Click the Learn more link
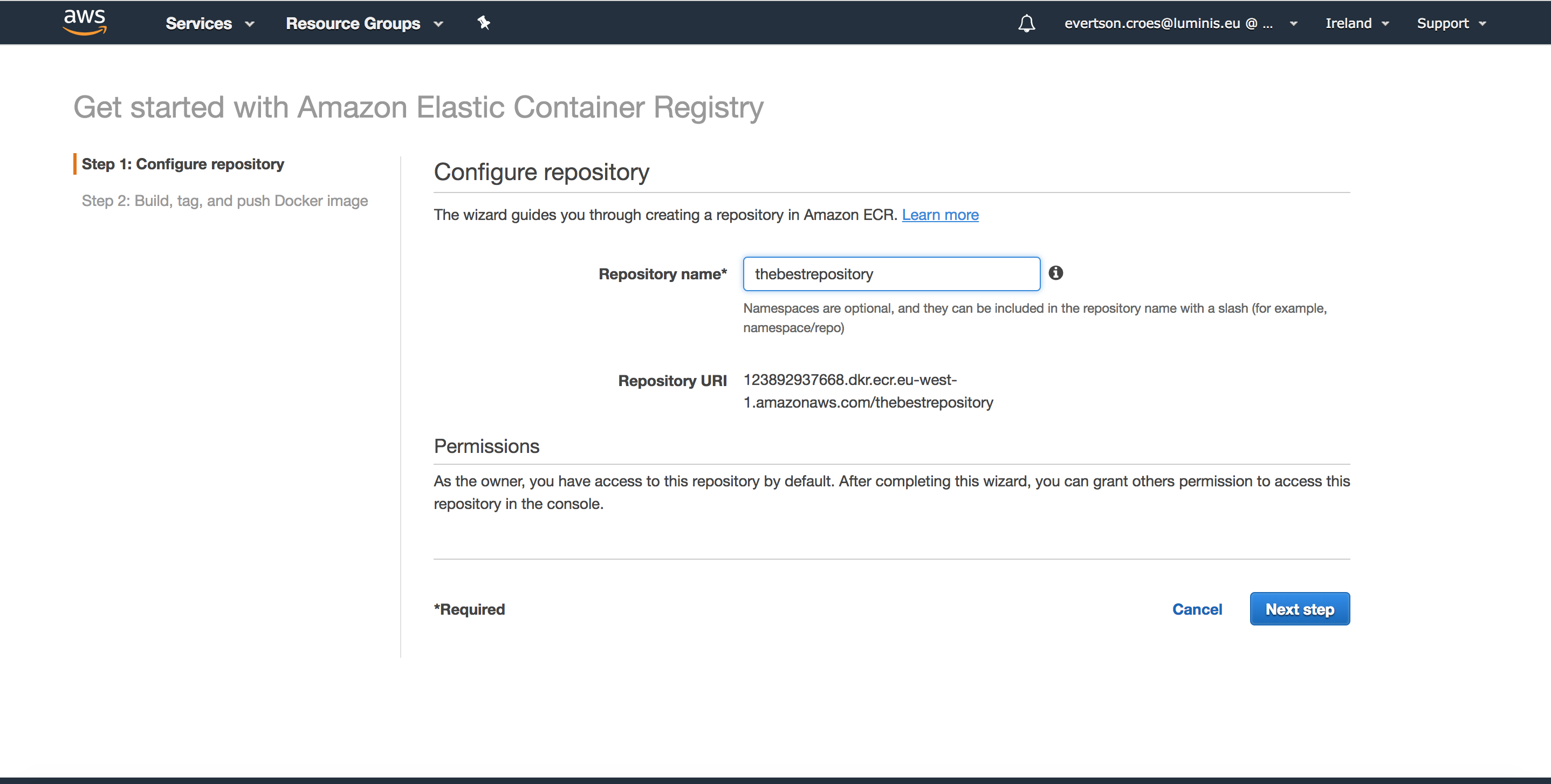The height and width of the screenshot is (784, 1551). tap(939, 215)
